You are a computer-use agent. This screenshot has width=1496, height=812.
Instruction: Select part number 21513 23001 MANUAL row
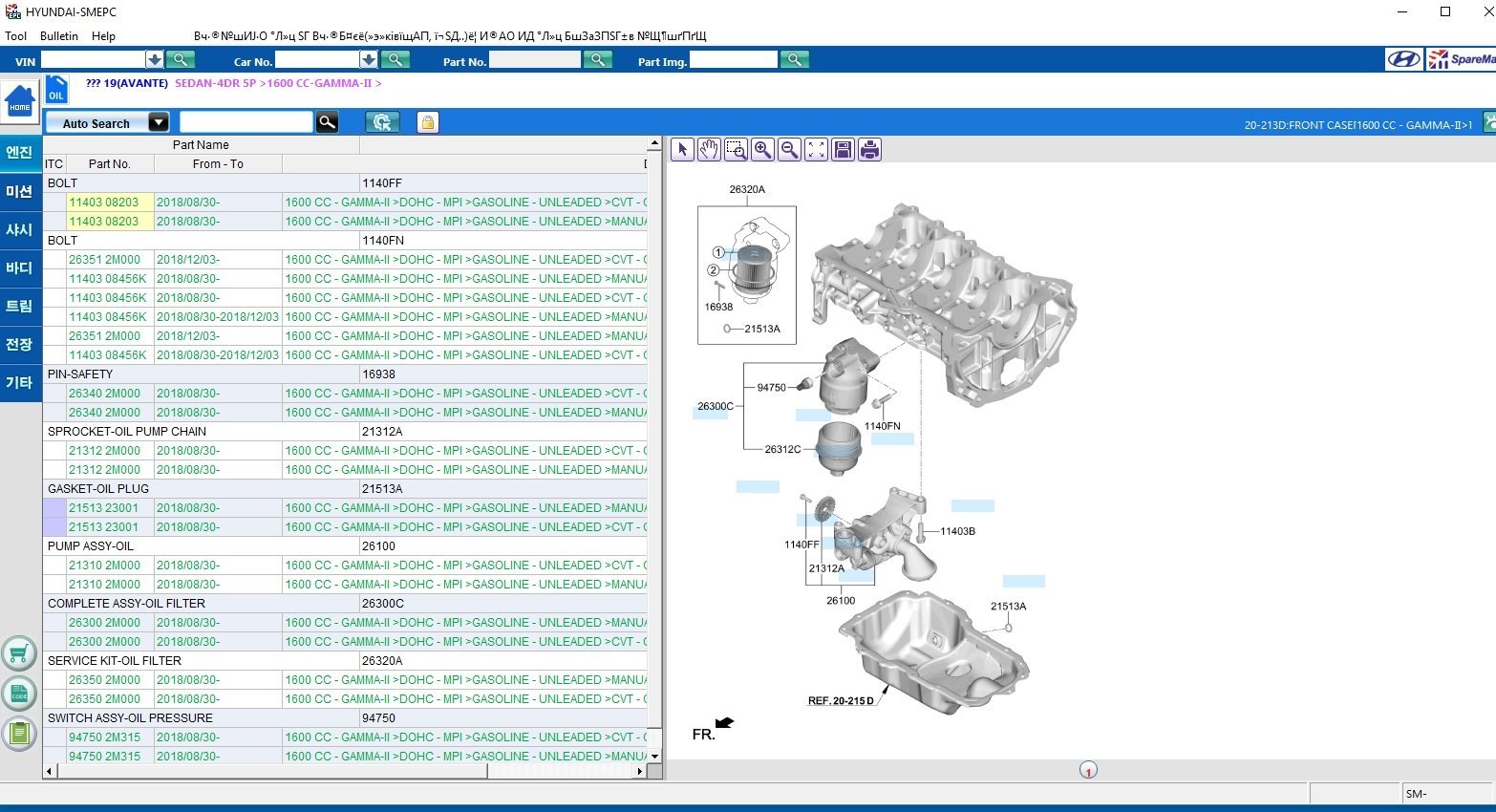[x=345, y=507]
